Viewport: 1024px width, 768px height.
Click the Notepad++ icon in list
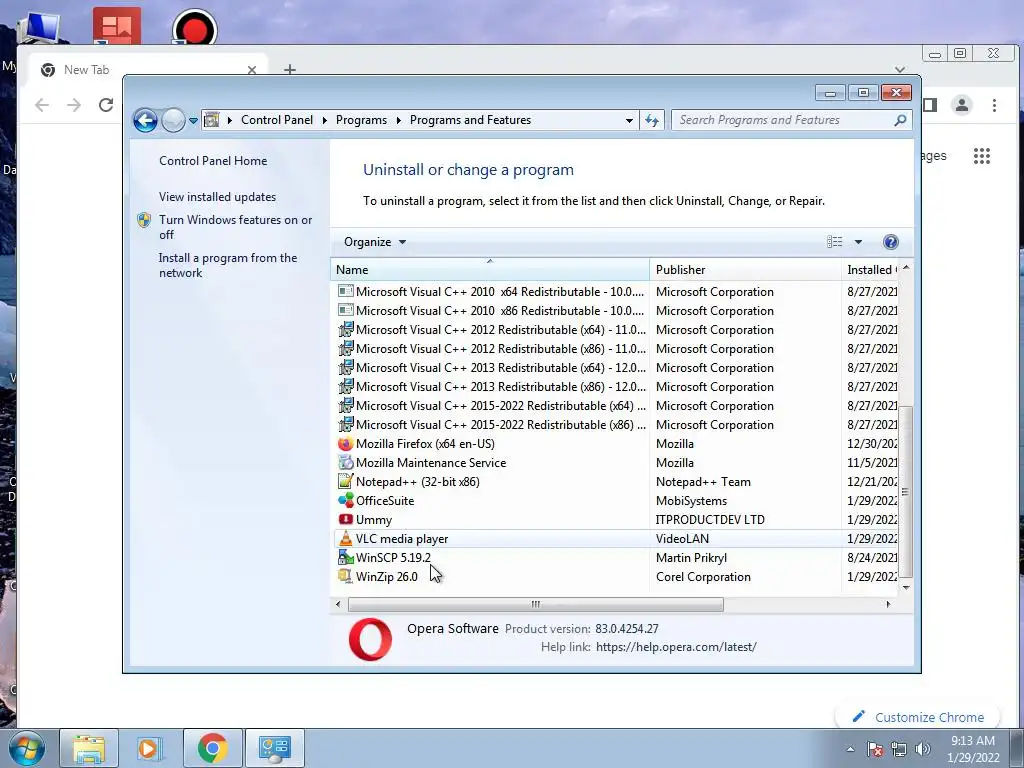pyautogui.click(x=345, y=481)
